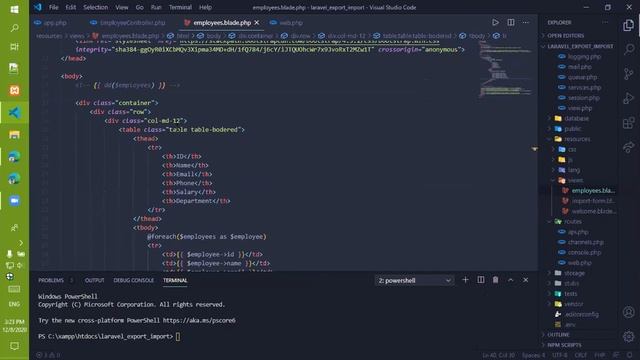Click the VS Code logo menu icon
The width and height of the screenshot is (640, 360).
tap(38, 7)
